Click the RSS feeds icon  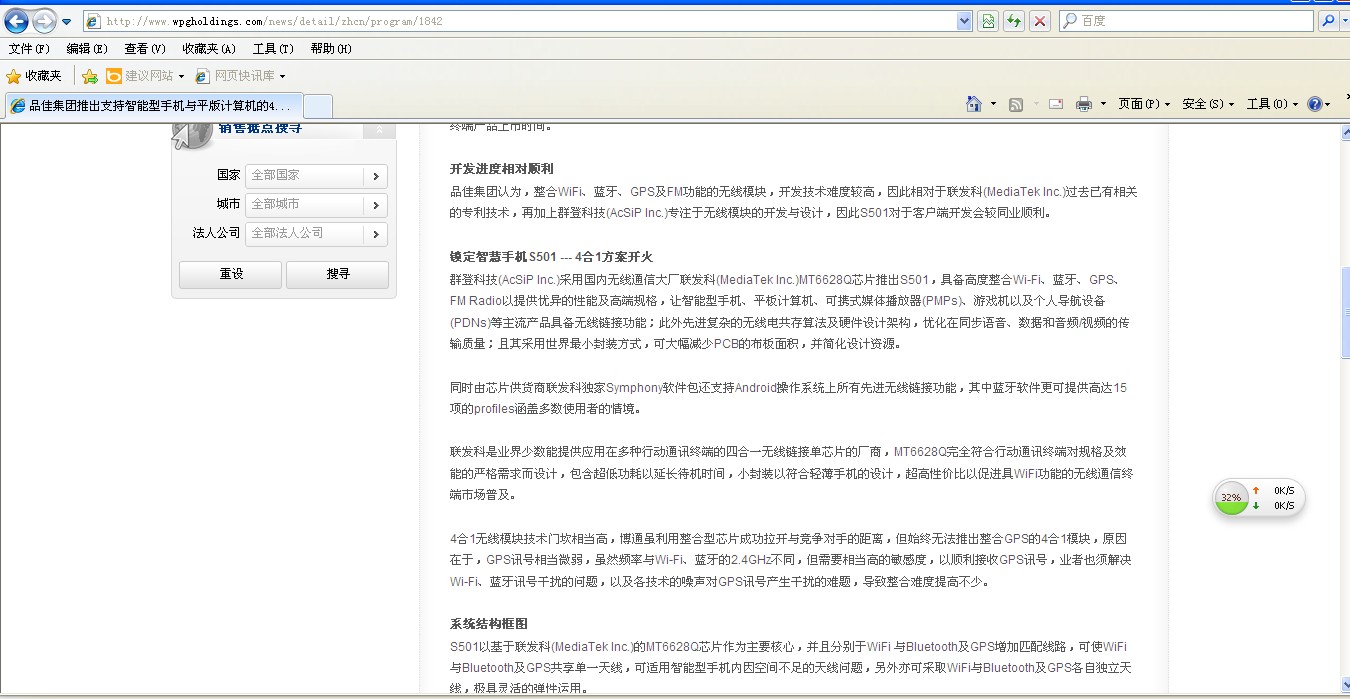pyautogui.click(x=1016, y=104)
